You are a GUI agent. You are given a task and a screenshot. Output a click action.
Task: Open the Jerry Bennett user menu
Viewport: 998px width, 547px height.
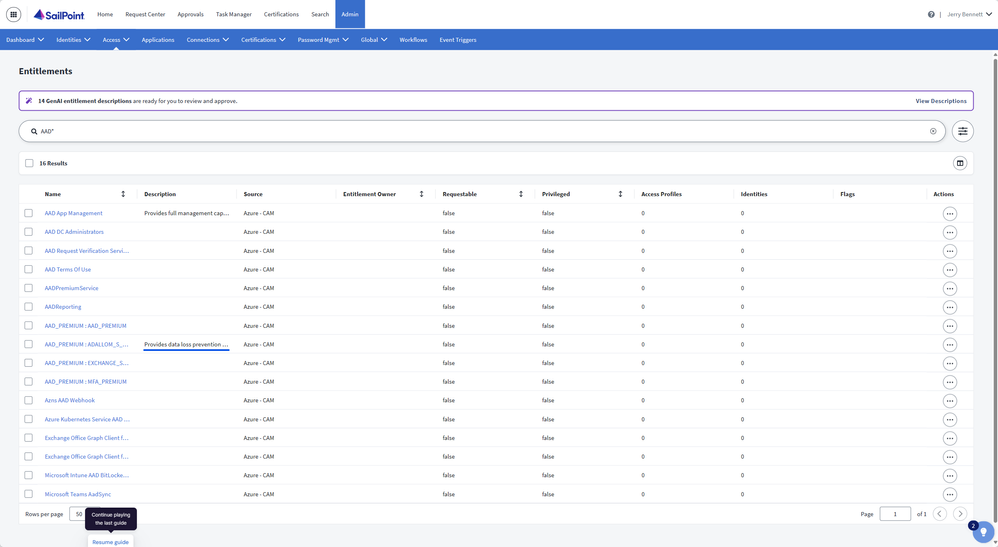click(969, 14)
